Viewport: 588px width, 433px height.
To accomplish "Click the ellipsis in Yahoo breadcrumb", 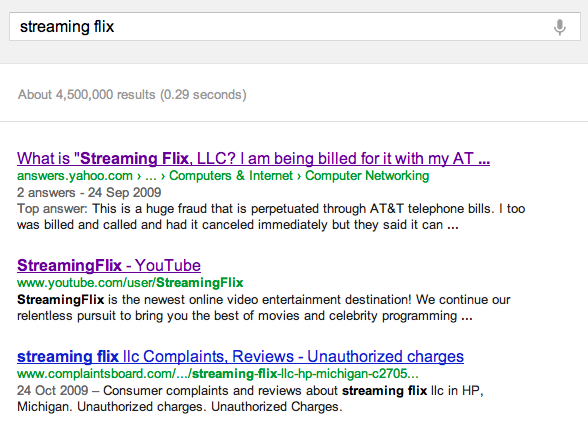I will click(x=151, y=176).
